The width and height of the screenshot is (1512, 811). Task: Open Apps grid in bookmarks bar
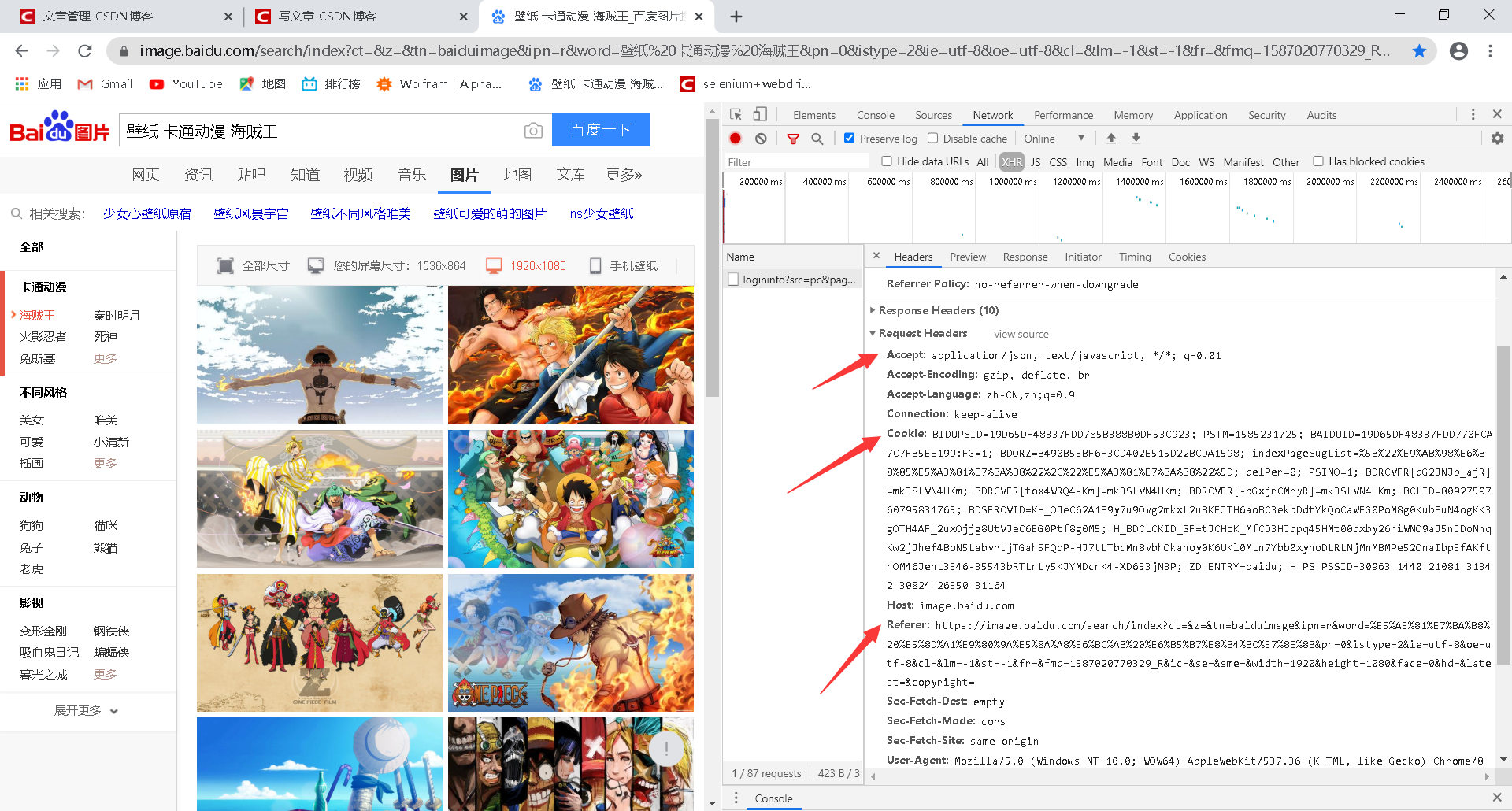point(22,83)
